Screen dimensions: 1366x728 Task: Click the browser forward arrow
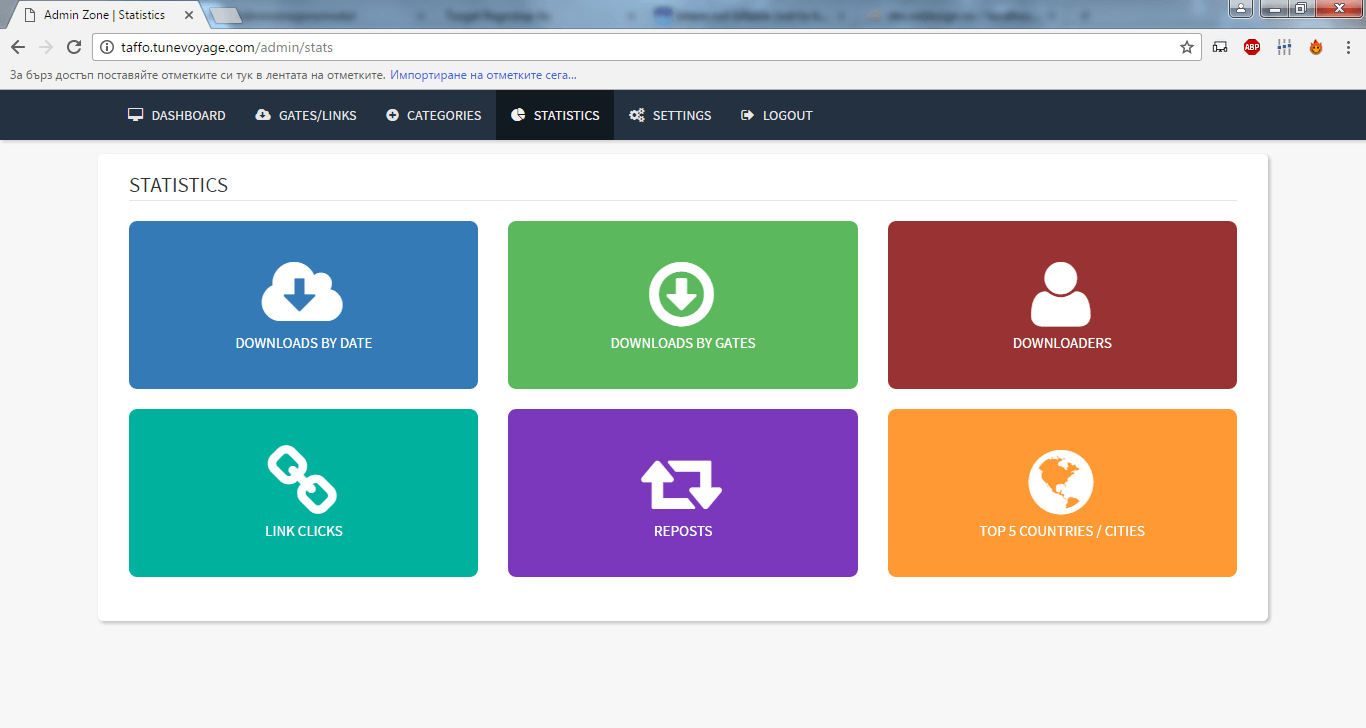coord(46,47)
